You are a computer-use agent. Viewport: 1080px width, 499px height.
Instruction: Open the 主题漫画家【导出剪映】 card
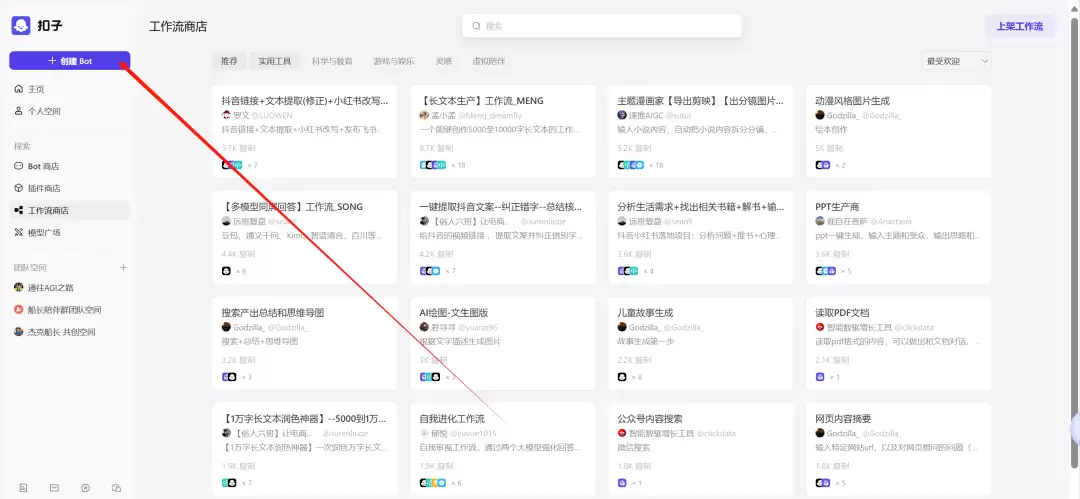(x=701, y=132)
